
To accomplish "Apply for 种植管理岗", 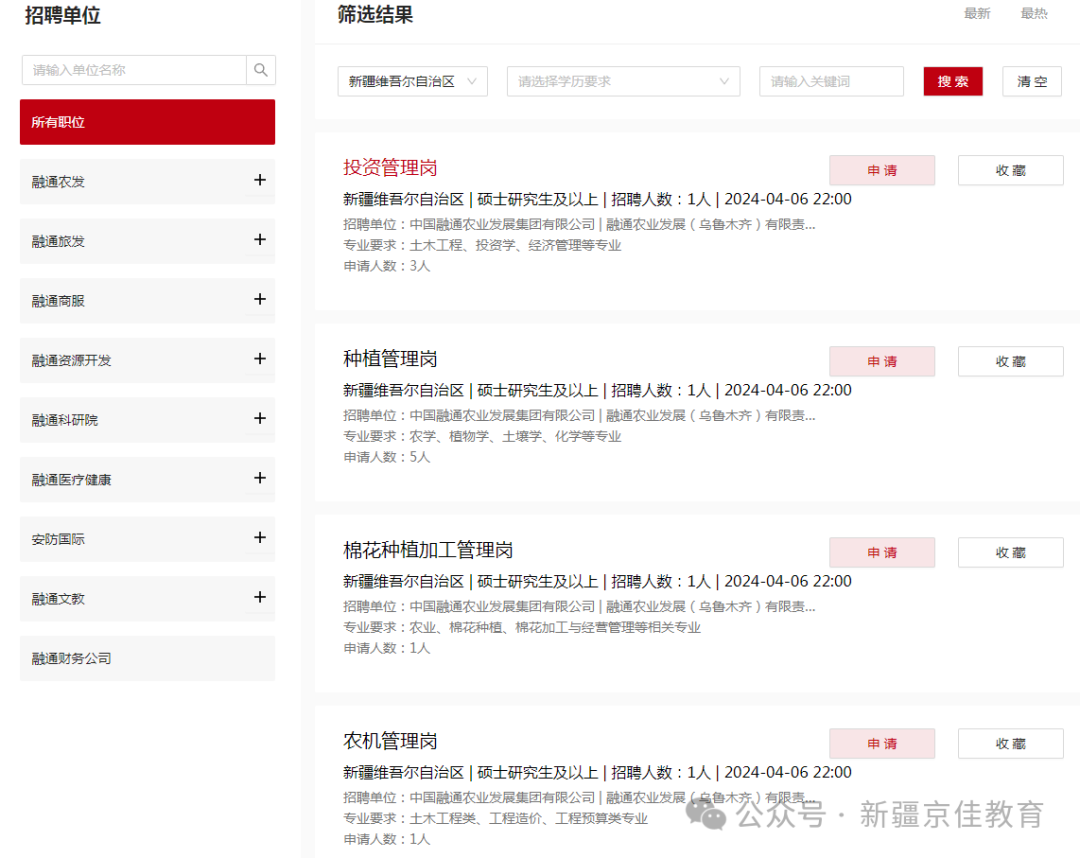I will click(x=882, y=362).
